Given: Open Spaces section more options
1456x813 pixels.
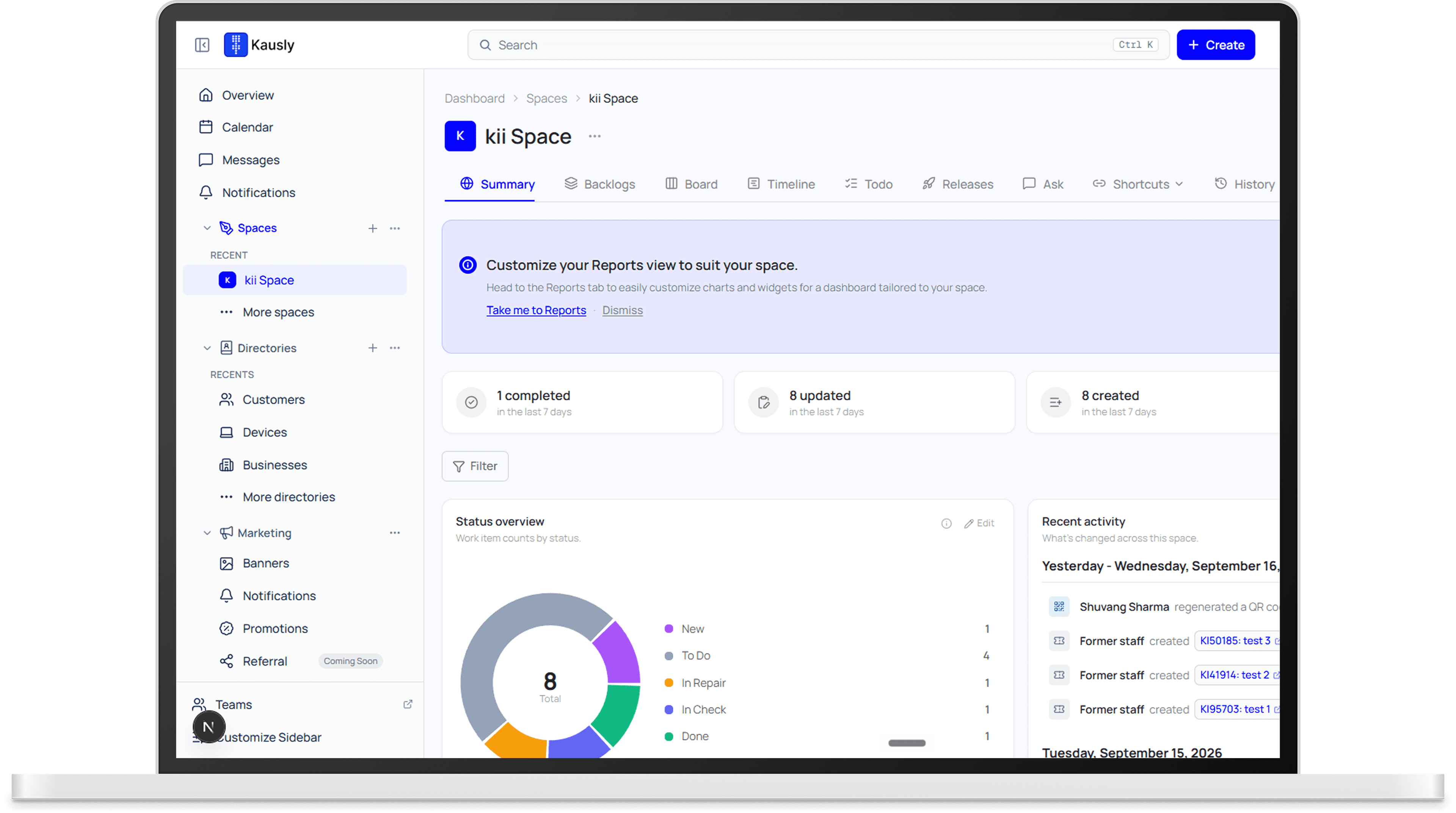Looking at the screenshot, I should pyautogui.click(x=394, y=228).
